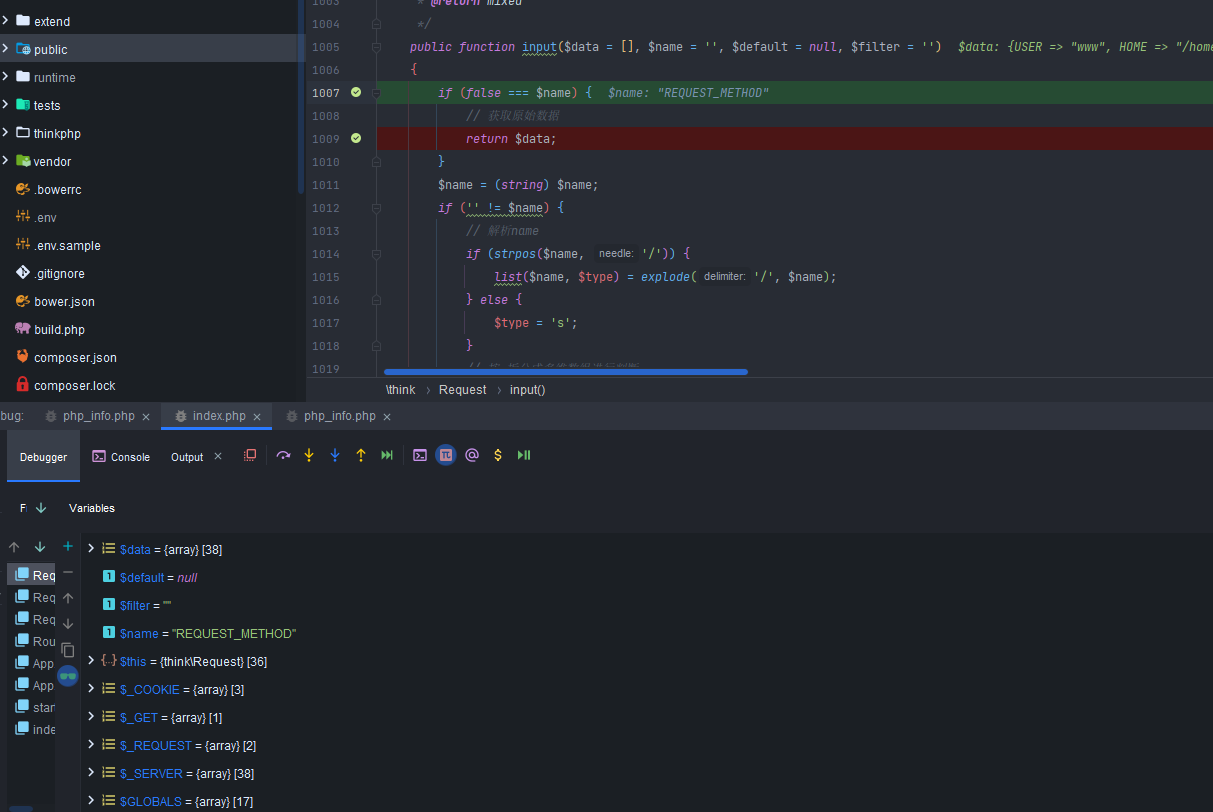Expand the vendor folder in project tree
This screenshot has width=1213, height=812.
(x=6, y=161)
